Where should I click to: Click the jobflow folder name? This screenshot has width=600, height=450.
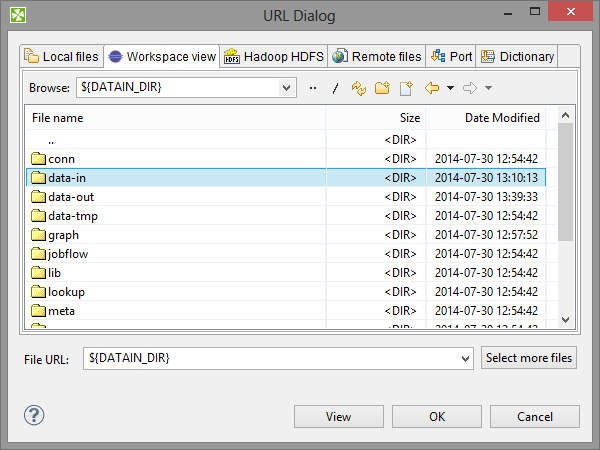click(x=68, y=254)
